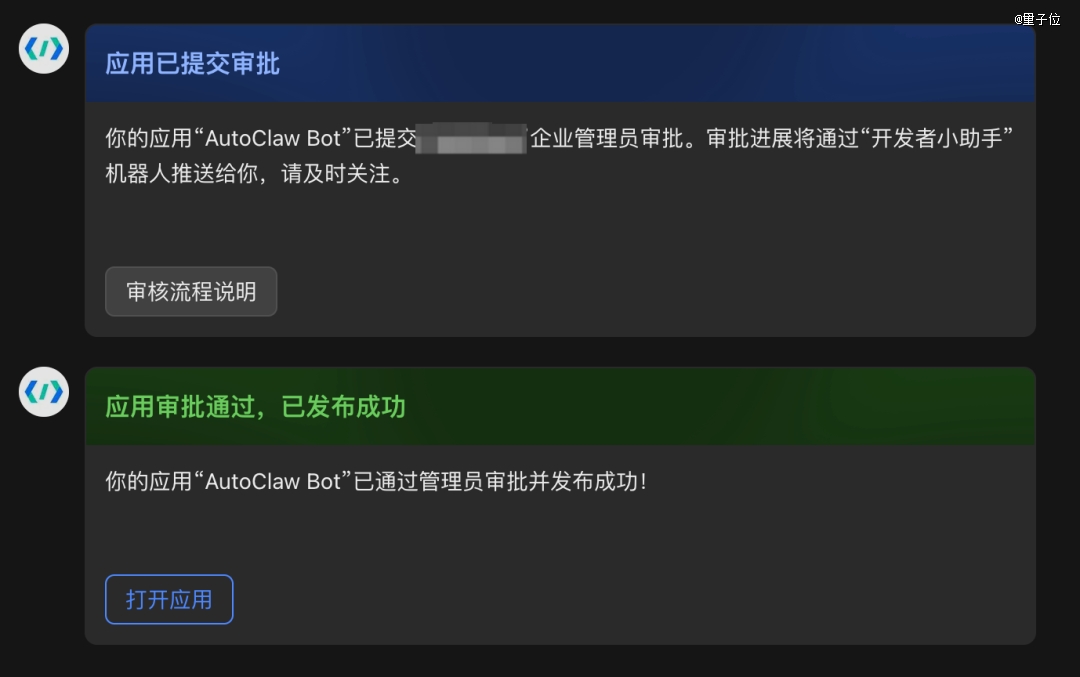This screenshot has width=1080, height=677.
Task: Click the empty area right of 打开应用
Action: pyautogui.click(x=634, y=599)
